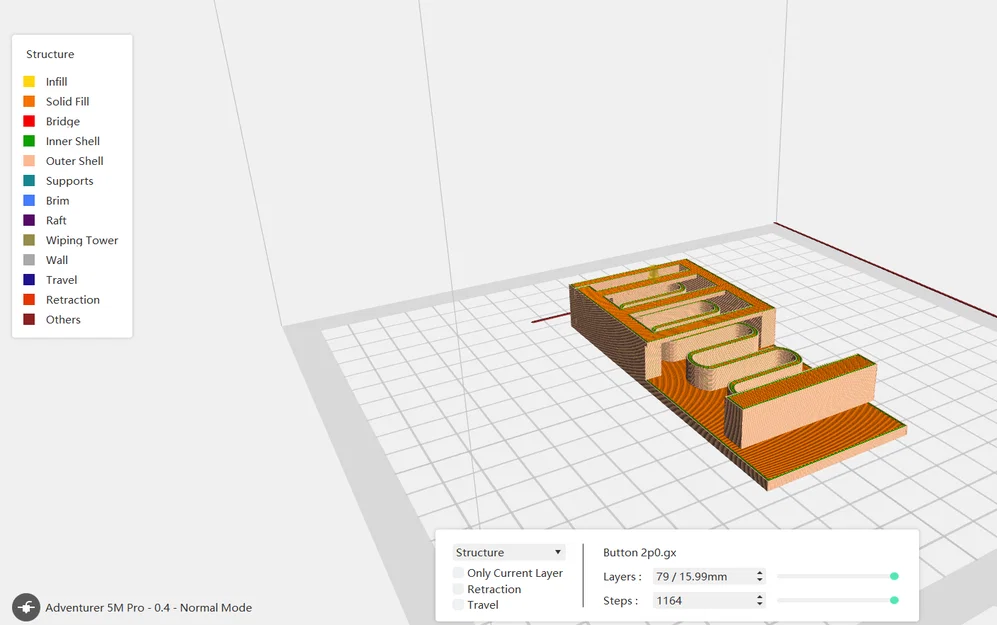Click the Bridge legend label
The width and height of the screenshot is (997, 625).
pos(63,121)
